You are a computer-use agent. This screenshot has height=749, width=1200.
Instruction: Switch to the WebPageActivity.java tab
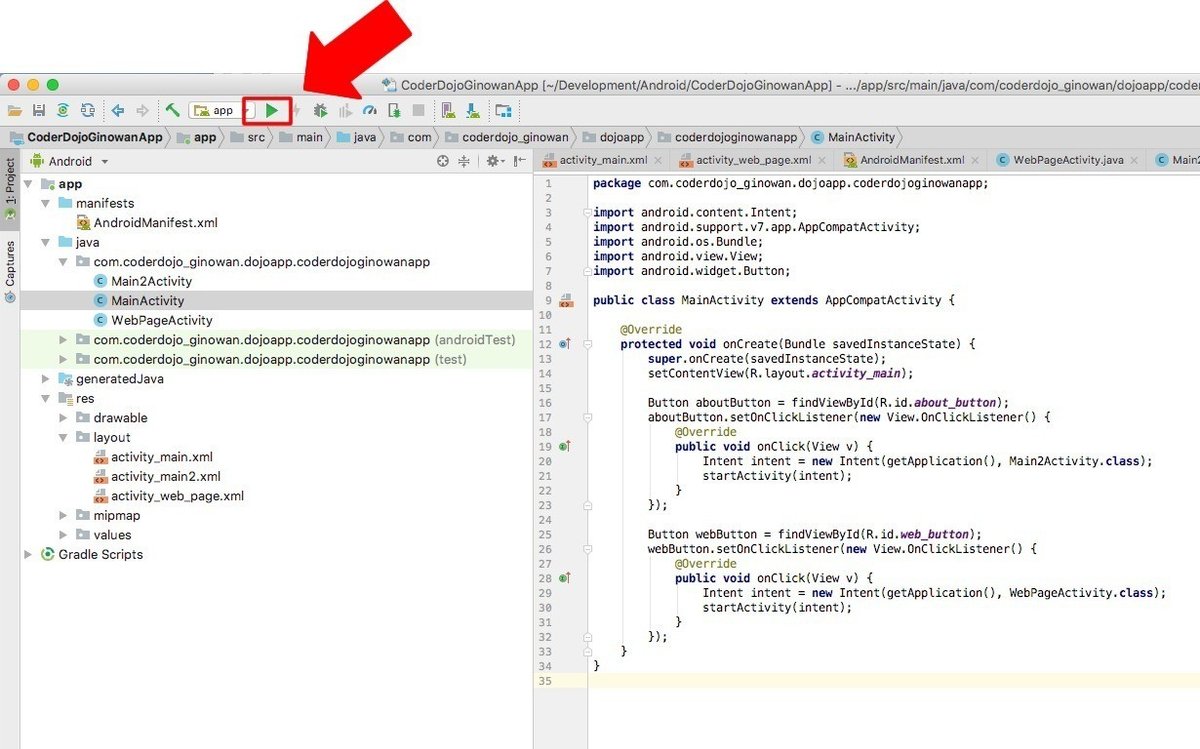(x=1068, y=160)
